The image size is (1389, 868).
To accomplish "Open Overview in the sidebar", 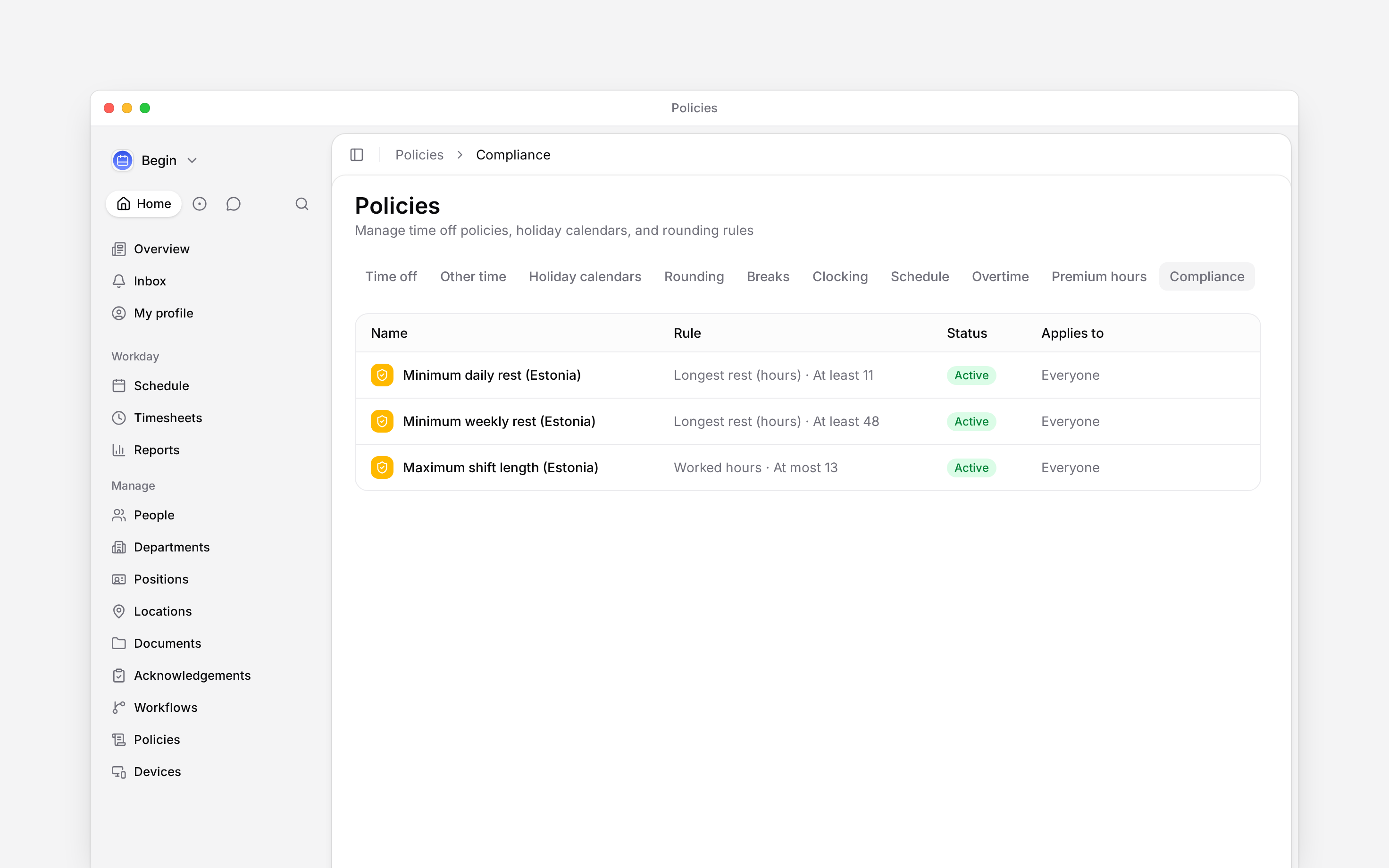I will tap(161, 249).
